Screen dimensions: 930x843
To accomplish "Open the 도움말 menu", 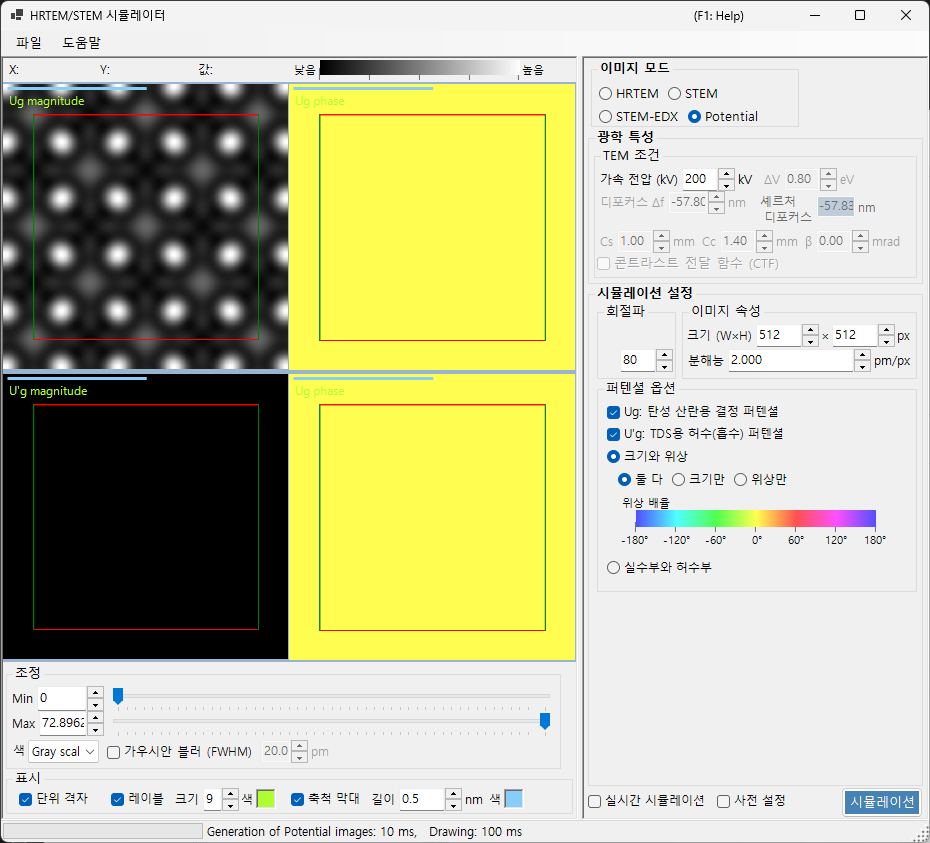I will pos(81,43).
